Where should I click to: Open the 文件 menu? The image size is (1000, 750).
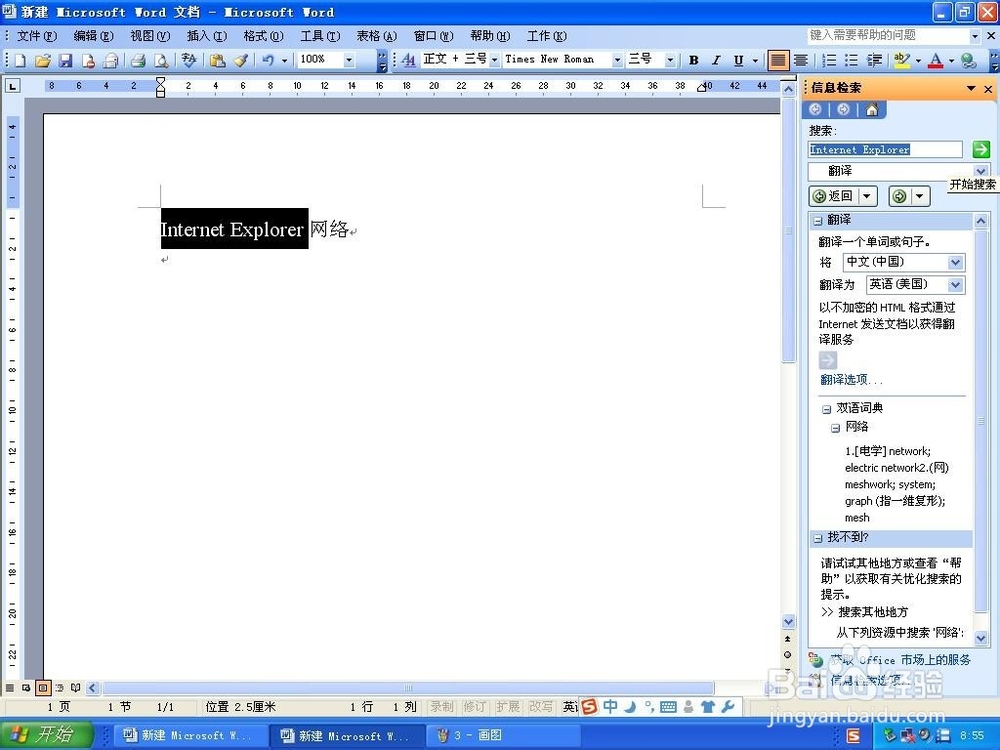click(x=36, y=36)
